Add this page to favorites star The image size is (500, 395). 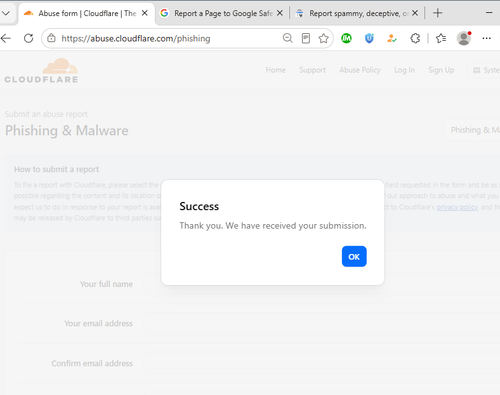pos(323,38)
